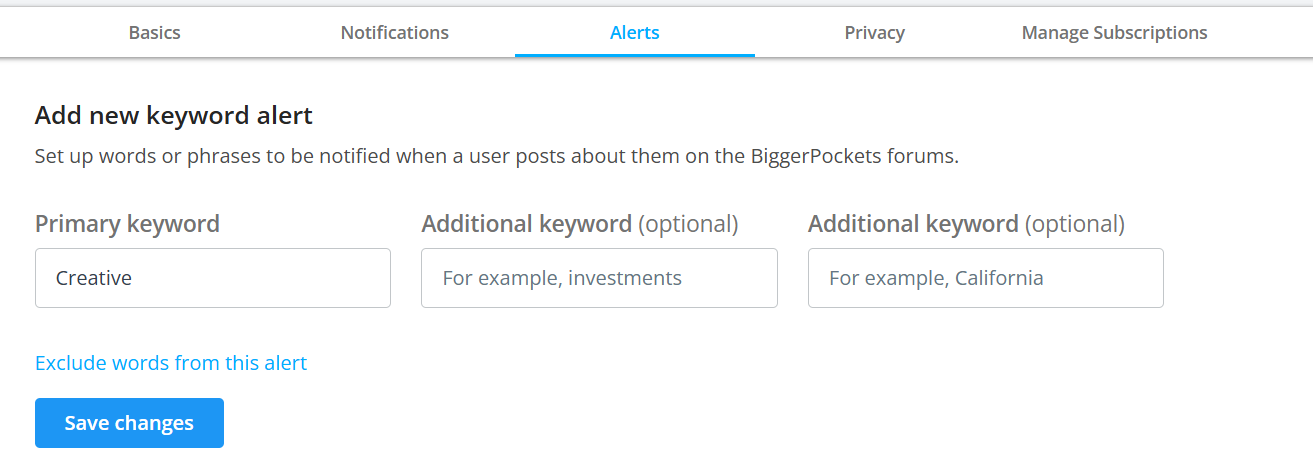
Task: Click the word Creative in the field
Action: point(94,278)
